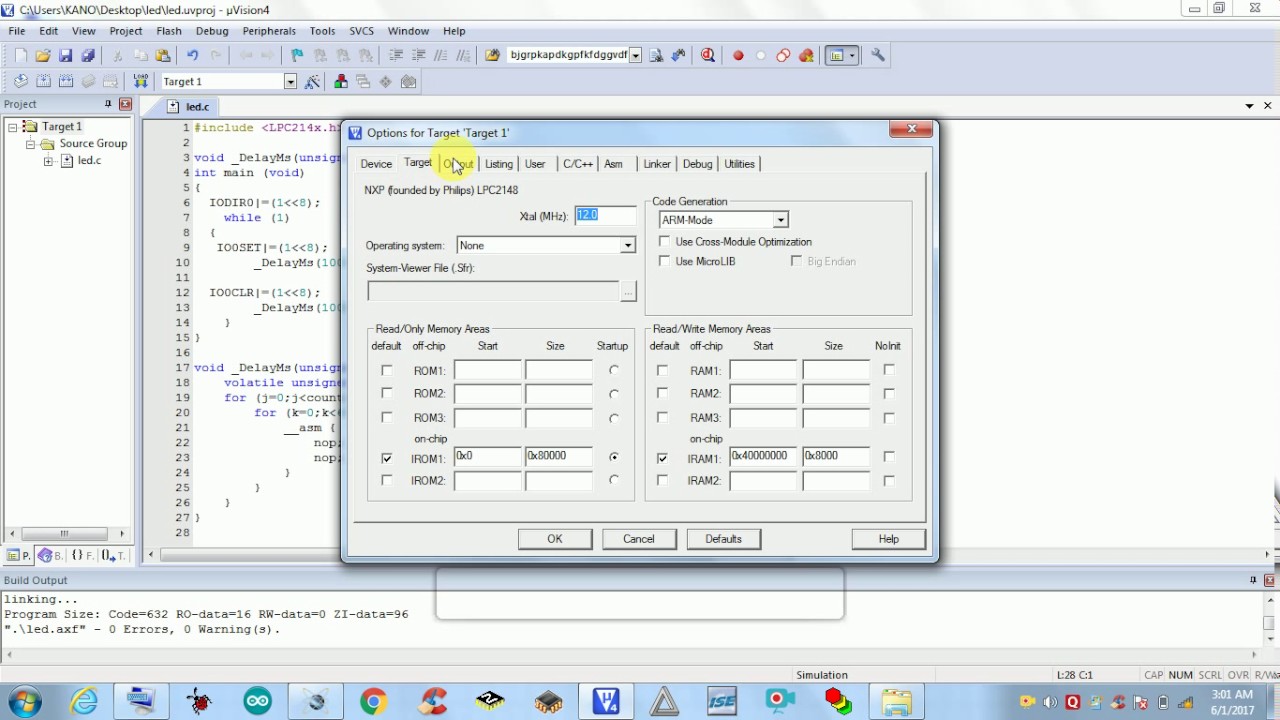1280x720 pixels.
Task: Click the LOAD download-to-flash icon
Action: pos(140,82)
